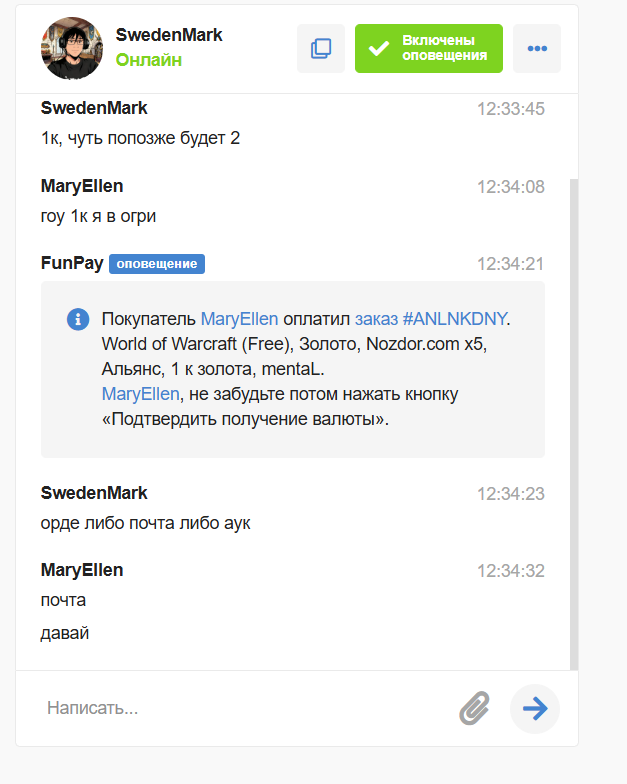Click the 12:34:21 timestamp of FunPay message
Image resolution: width=627 pixels, height=784 pixels.
pyautogui.click(x=510, y=264)
